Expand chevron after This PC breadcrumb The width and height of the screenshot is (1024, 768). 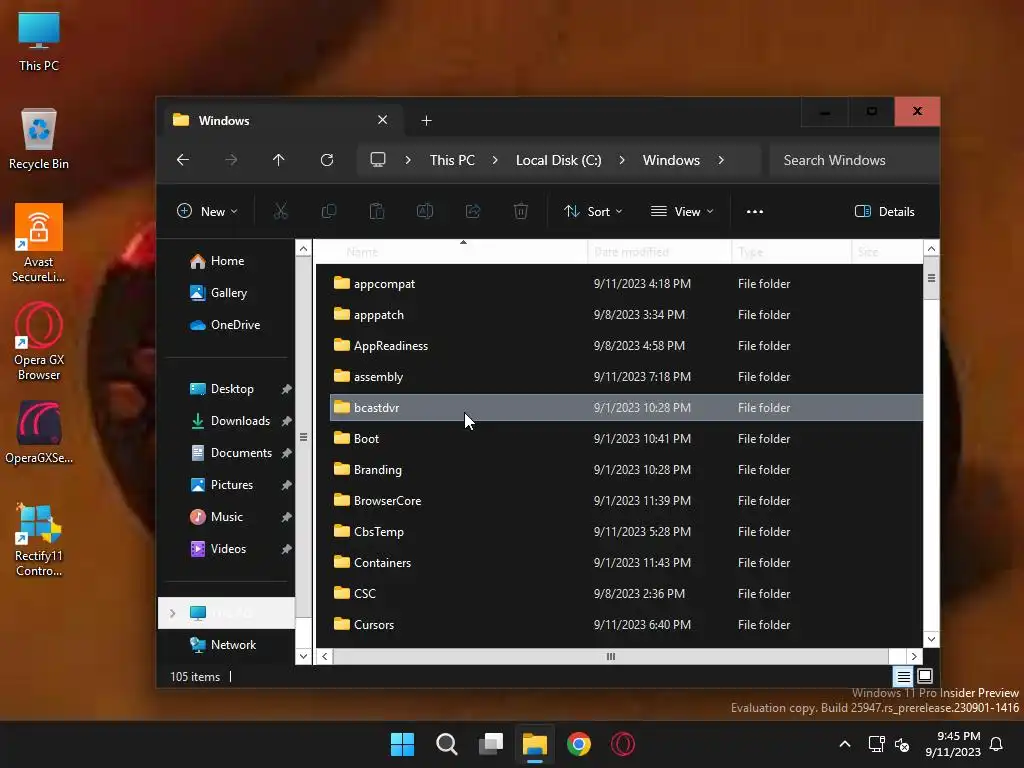tap(495, 160)
